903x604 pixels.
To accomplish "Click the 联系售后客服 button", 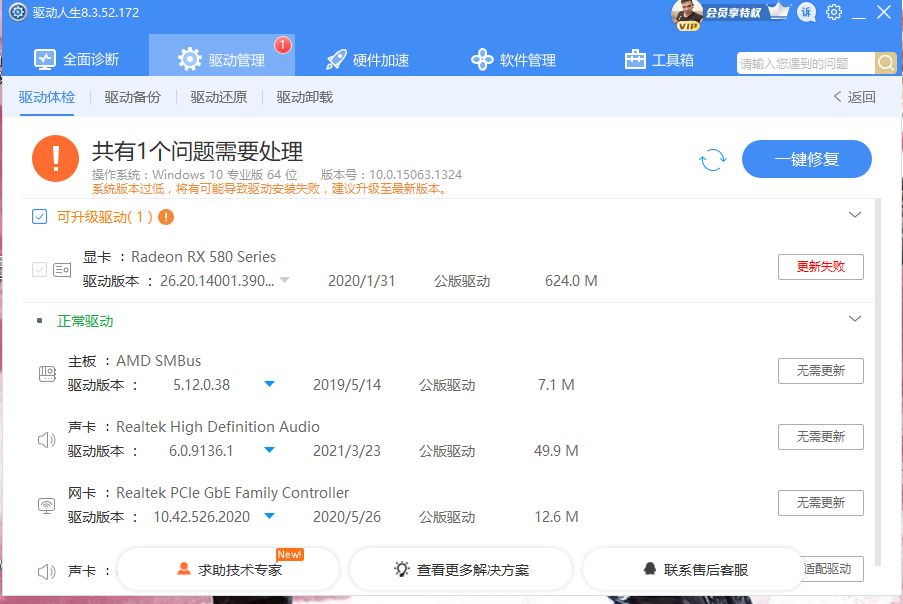I will (x=694, y=569).
